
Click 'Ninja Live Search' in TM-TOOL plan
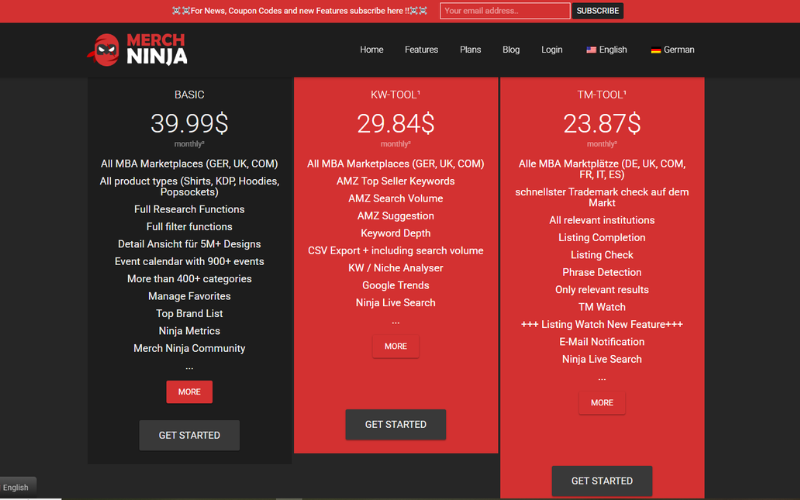point(602,359)
